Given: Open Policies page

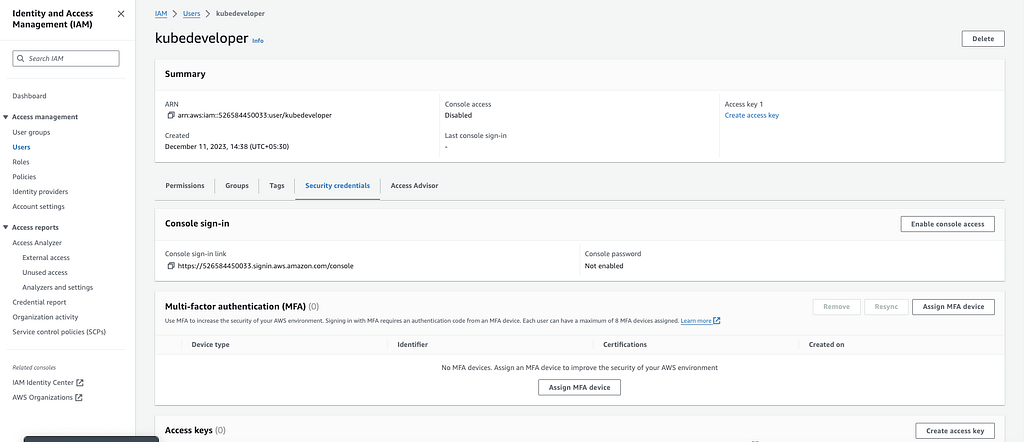Looking at the screenshot, I should coord(24,177).
